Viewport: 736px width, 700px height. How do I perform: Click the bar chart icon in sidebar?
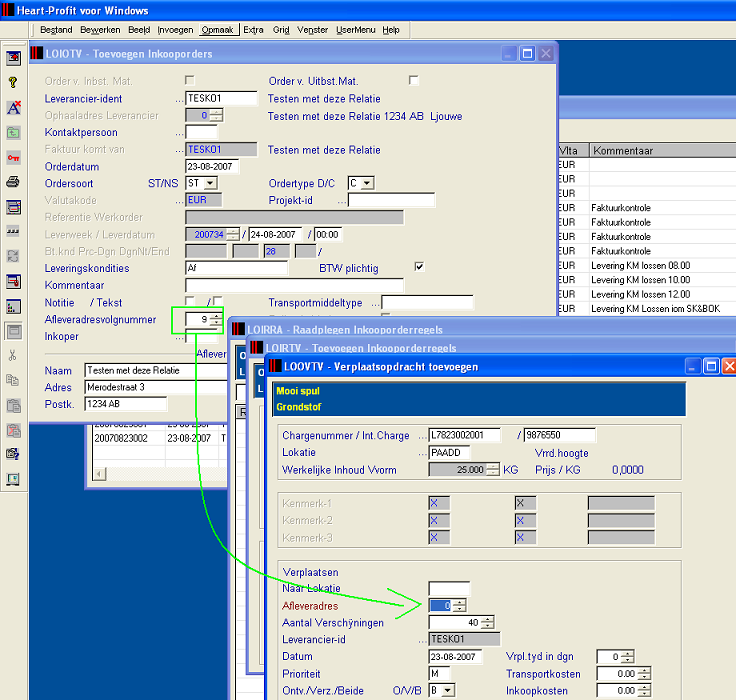tap(13, 307)
